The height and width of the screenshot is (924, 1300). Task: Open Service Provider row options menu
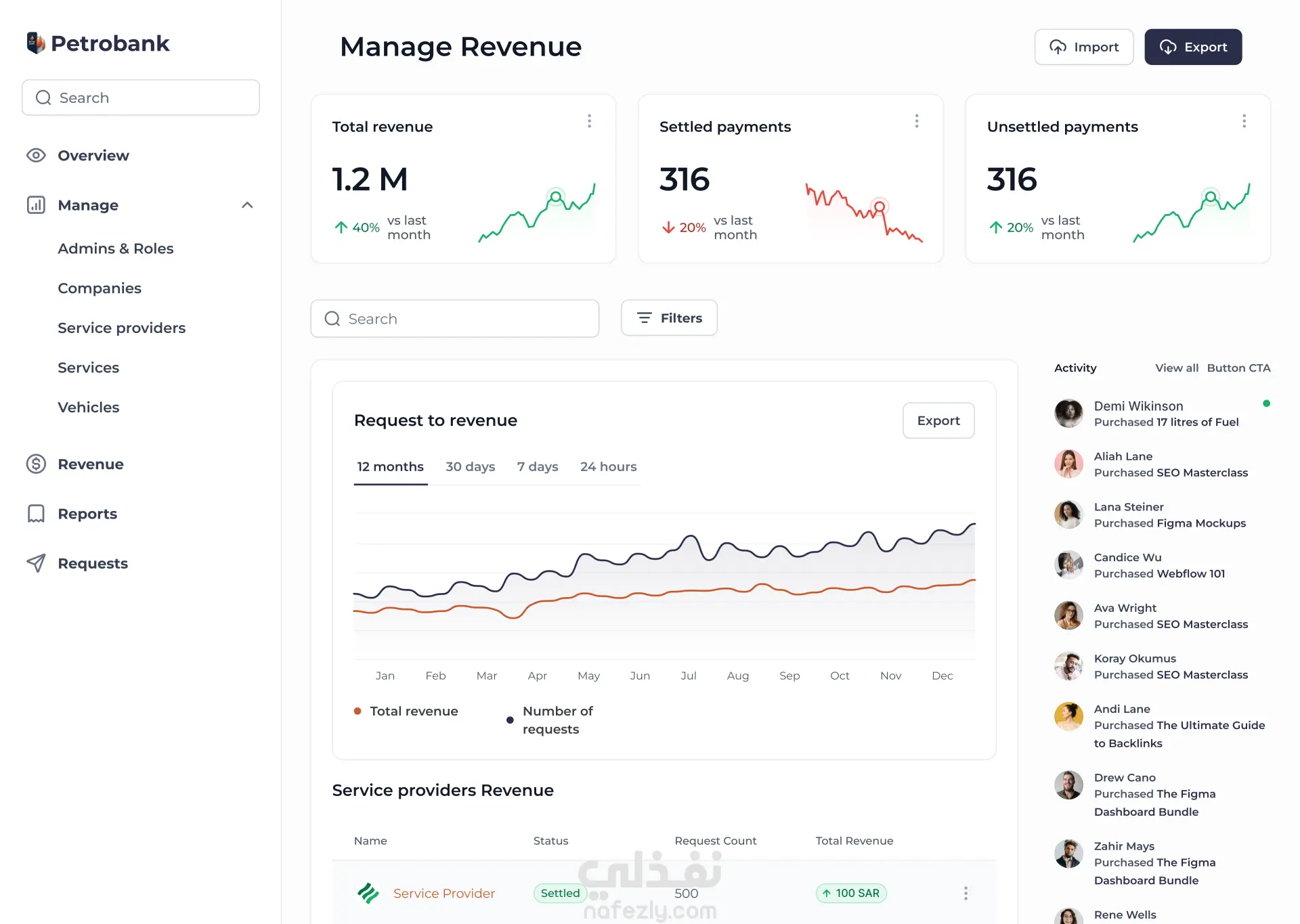click(966, 894)
